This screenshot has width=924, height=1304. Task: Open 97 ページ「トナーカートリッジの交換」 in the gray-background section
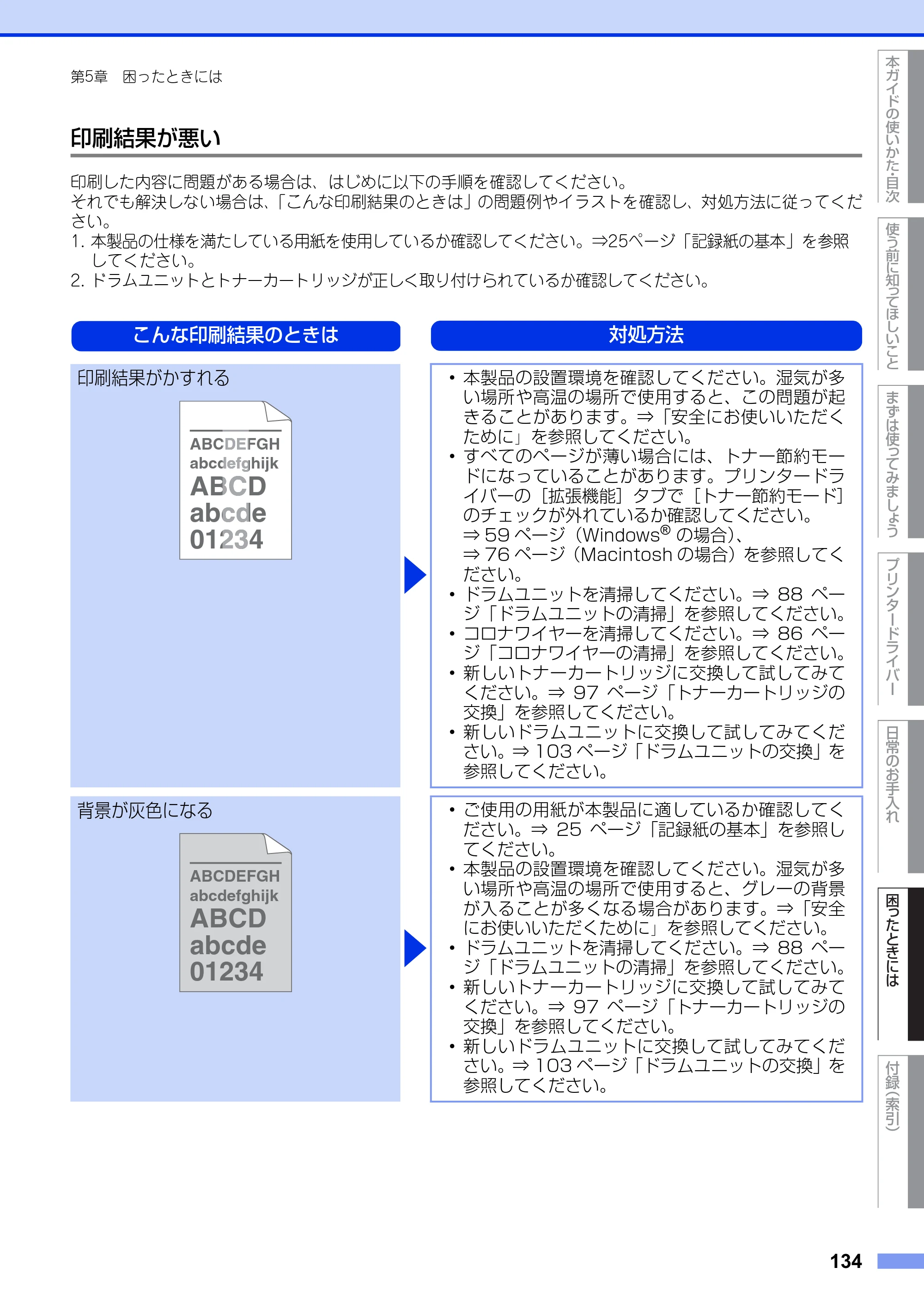pyautogui.click(x=654, y=1016)
